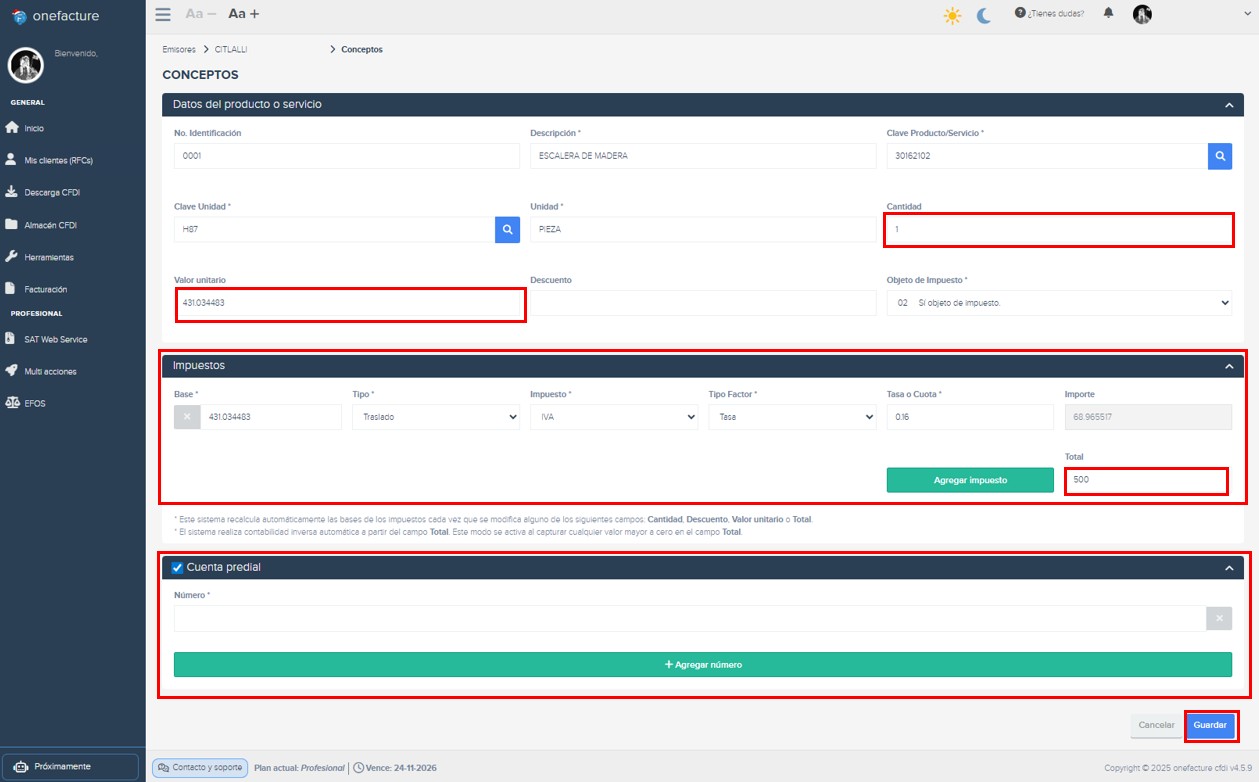This screenshot has width=1259, height=782.
Task: Search Clave Producto/Servicio with the magnifier
Action: click(1220, 156)
